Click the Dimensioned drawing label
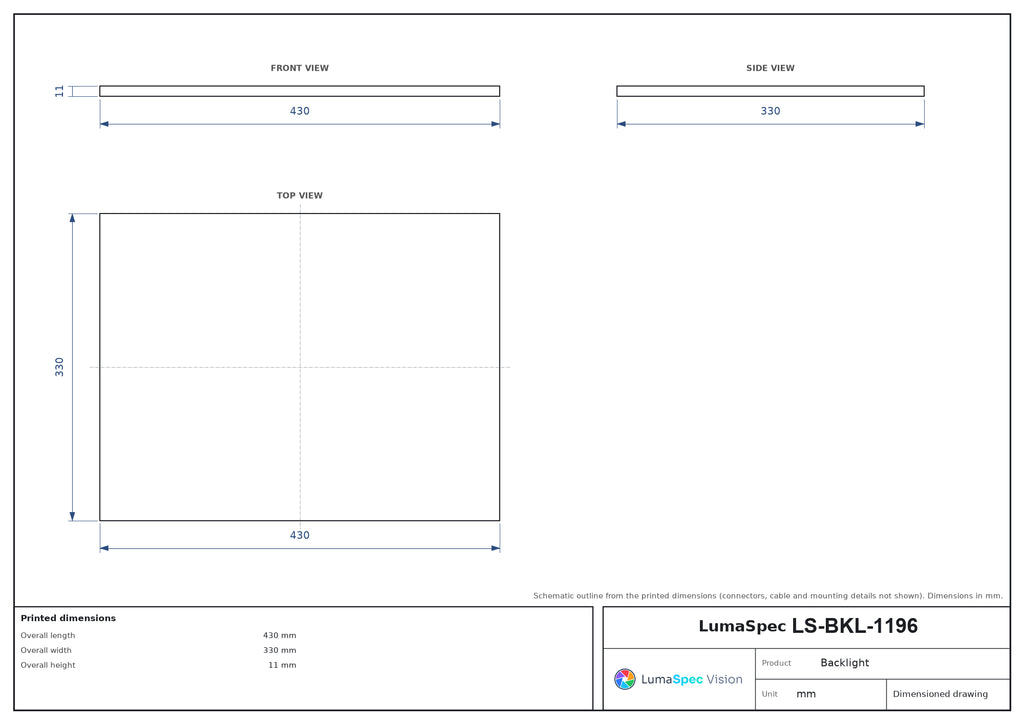This screenshot has width=1024, height=724. click(940, 694)
